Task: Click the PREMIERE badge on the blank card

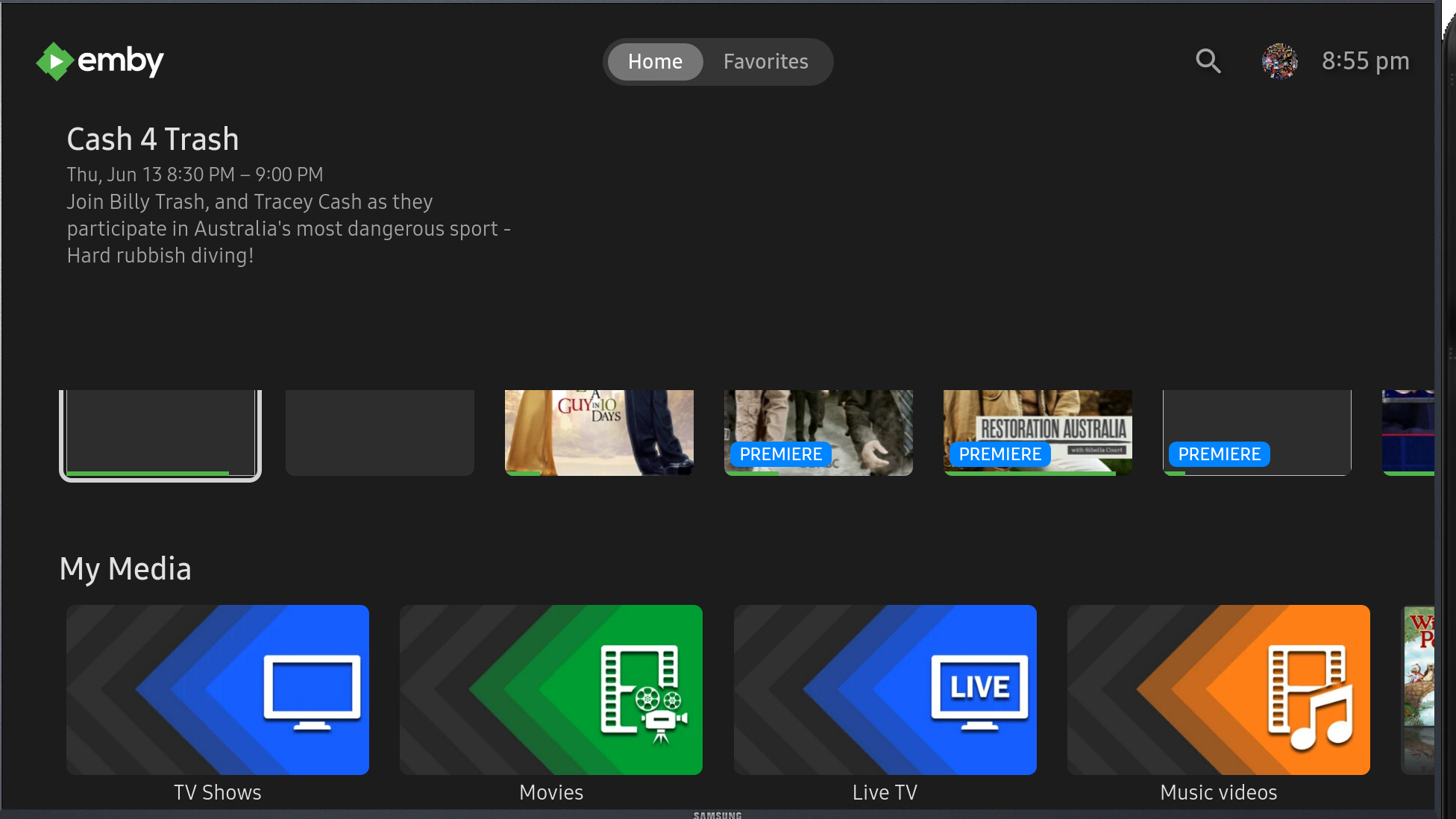Action: (1219, 454)
